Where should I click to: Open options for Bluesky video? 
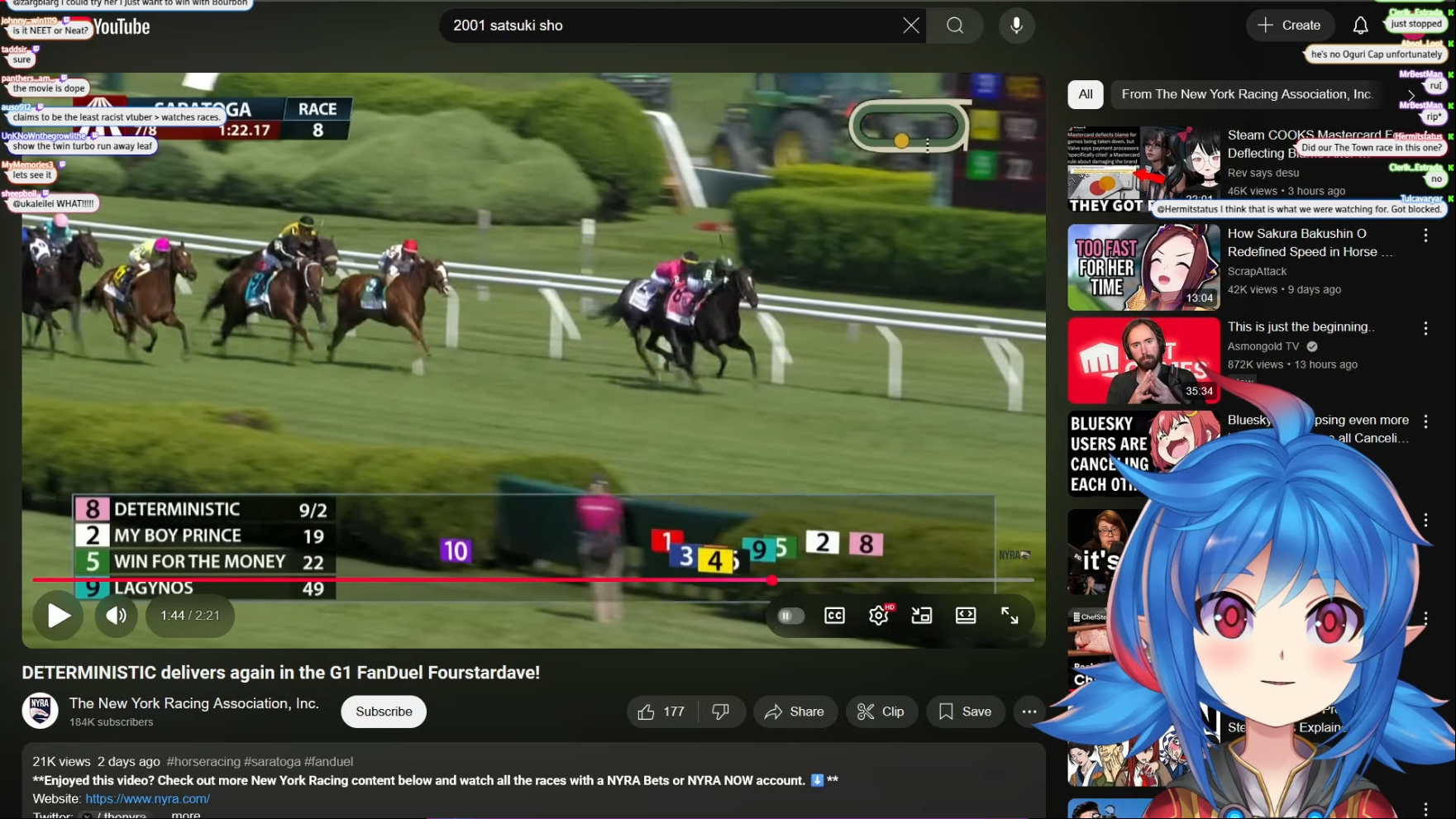pyautogui.click(x=1425, y=422)
